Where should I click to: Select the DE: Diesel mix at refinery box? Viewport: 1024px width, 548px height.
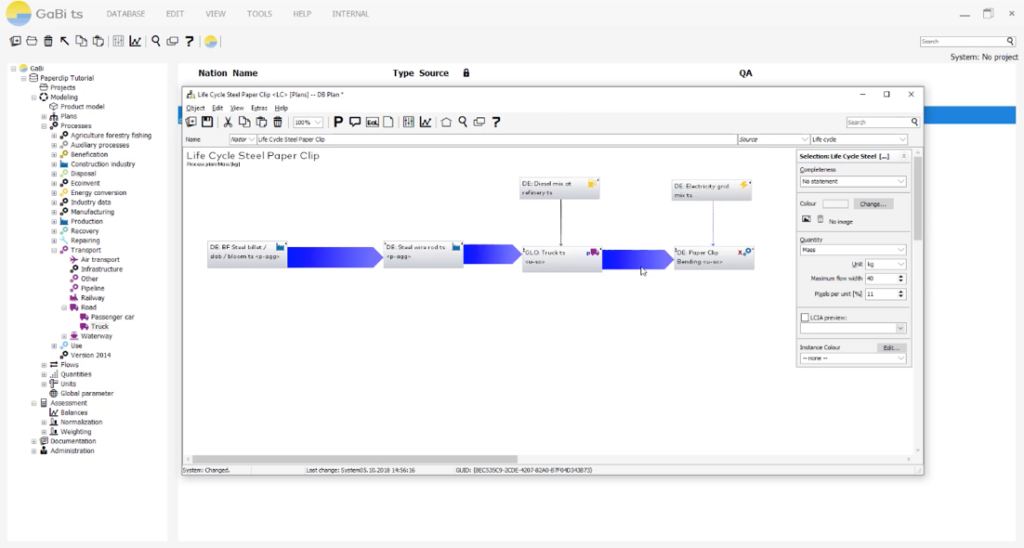[560, 188]
